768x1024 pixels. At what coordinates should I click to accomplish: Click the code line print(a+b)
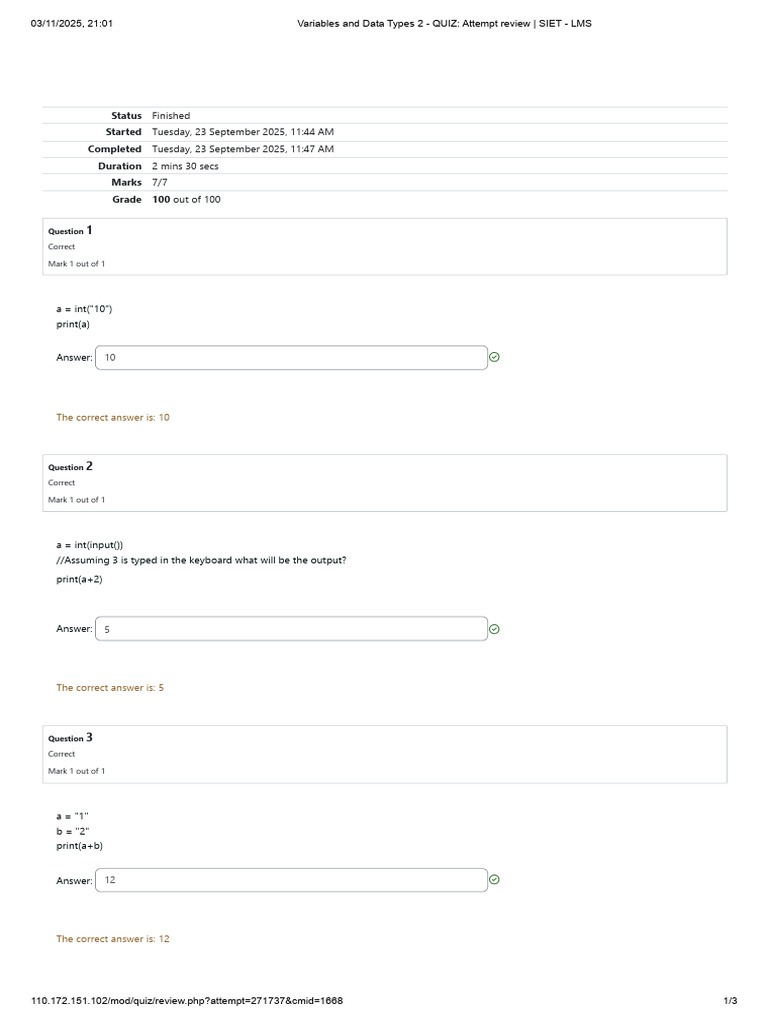coord(79,846)
